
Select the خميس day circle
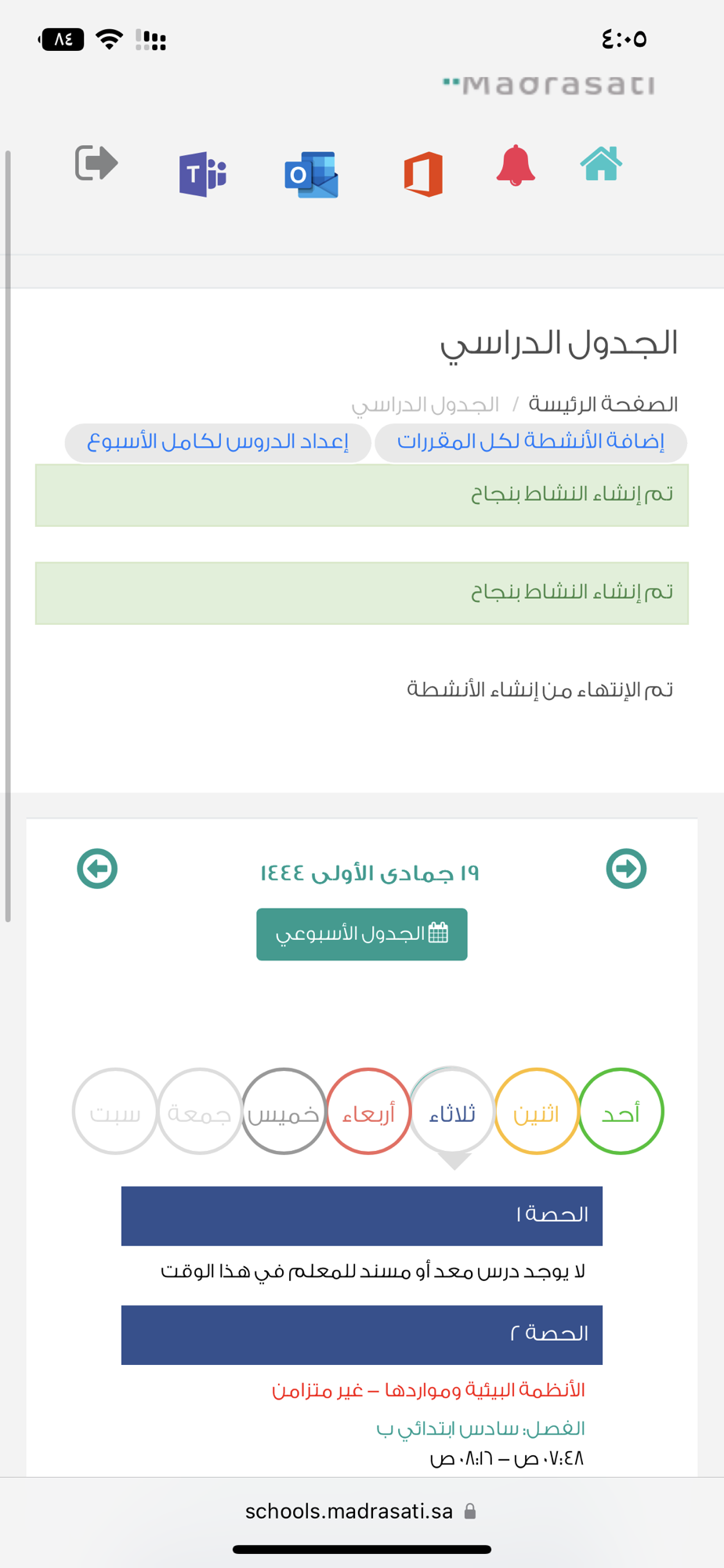[284, 1112]
